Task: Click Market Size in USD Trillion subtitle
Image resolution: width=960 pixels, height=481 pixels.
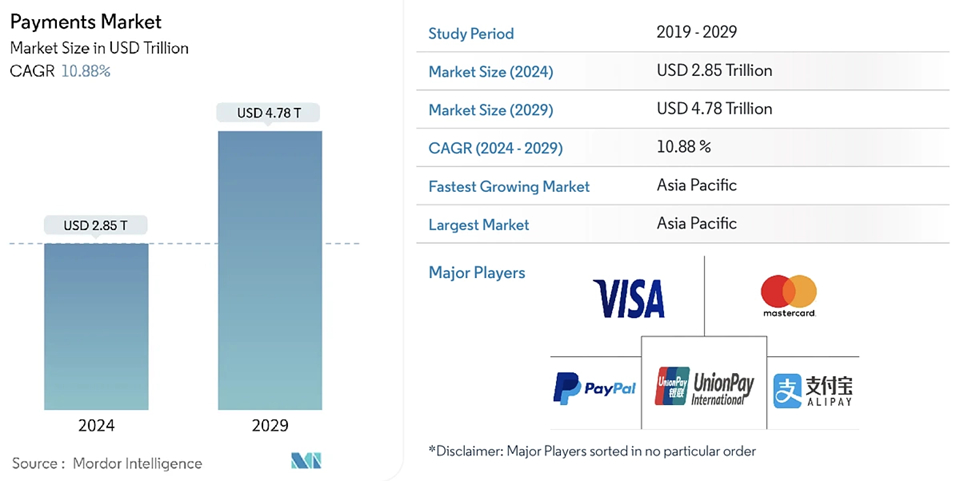Action: [99, 48]
